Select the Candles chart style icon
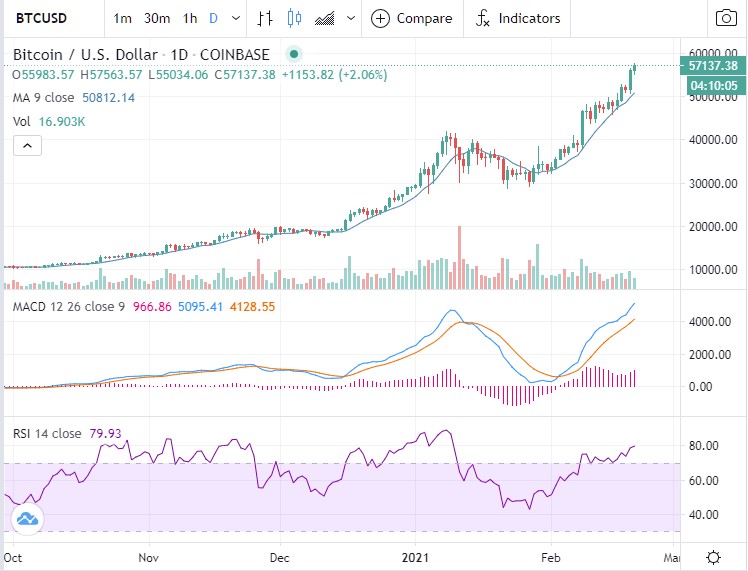748x571 pixels. pos(294,18)
